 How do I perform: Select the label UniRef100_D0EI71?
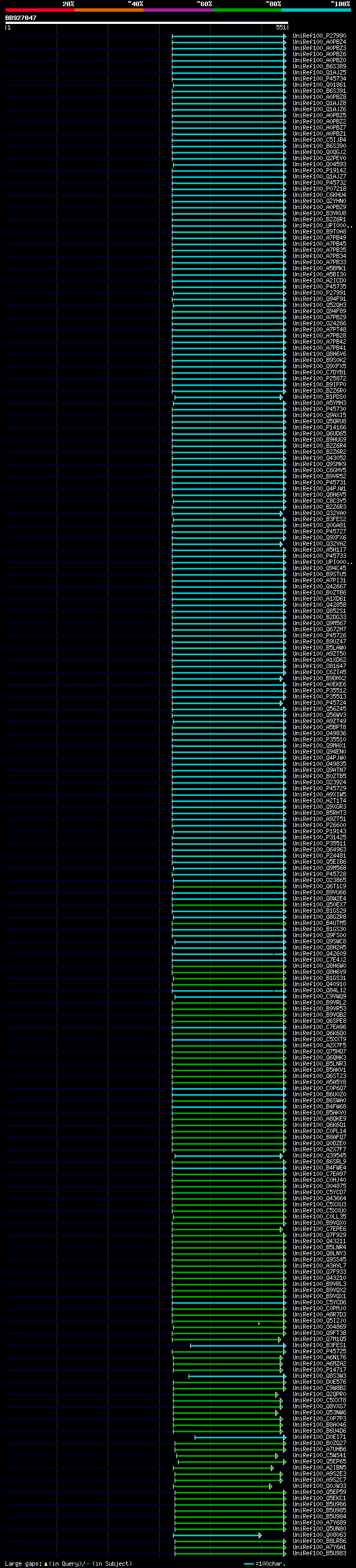tap(319, 1437)
